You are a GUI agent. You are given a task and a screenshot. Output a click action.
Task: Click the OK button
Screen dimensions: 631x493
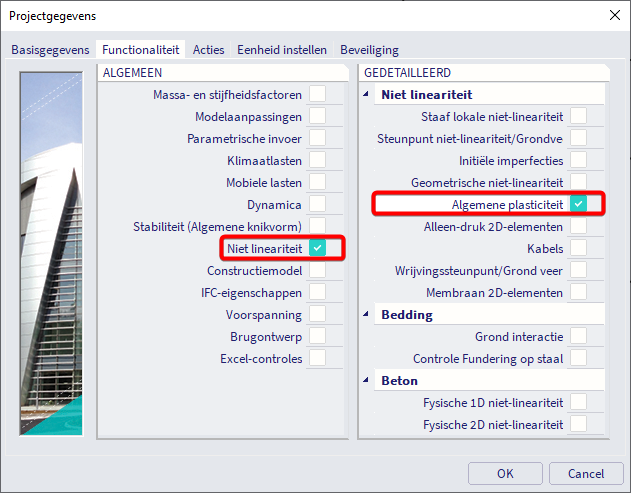(x=505, y=473)
